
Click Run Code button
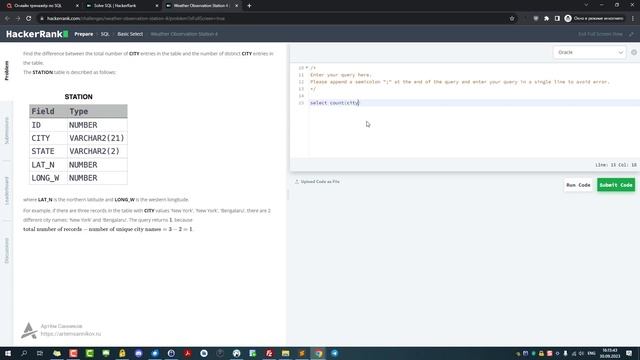578,185
